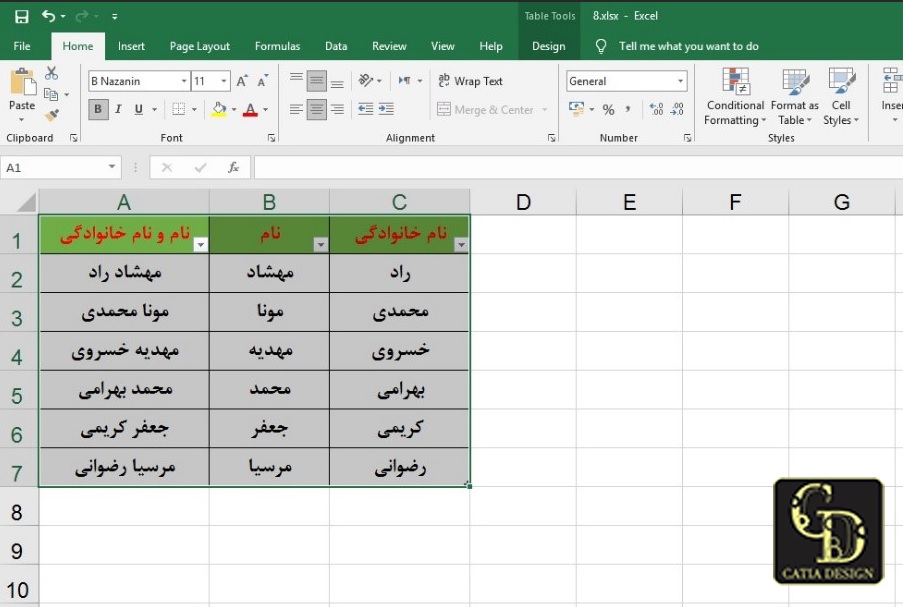The width and height of the screenshot is (903, 607).
Task: Click the Undo arrow icon
Action: click(x=48, y=16)
